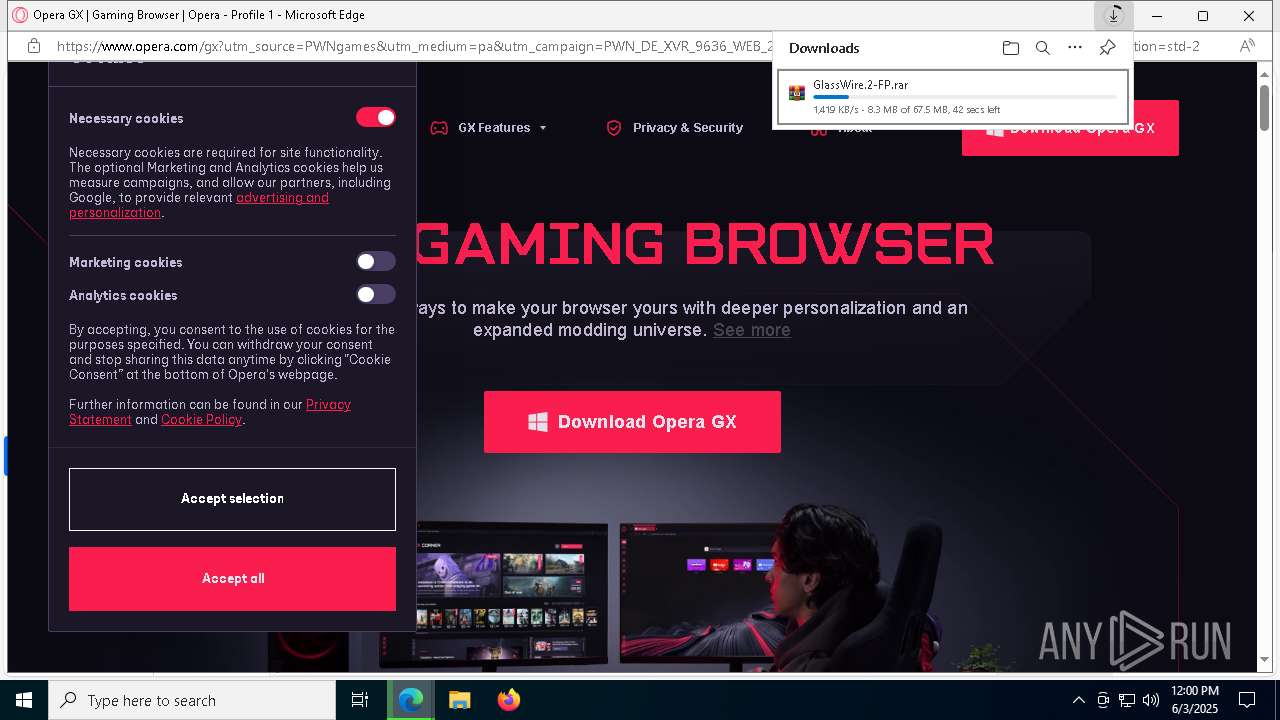1280x720 pixels.
Task: Open the Cookie Policy link
Action: [201, 420]
